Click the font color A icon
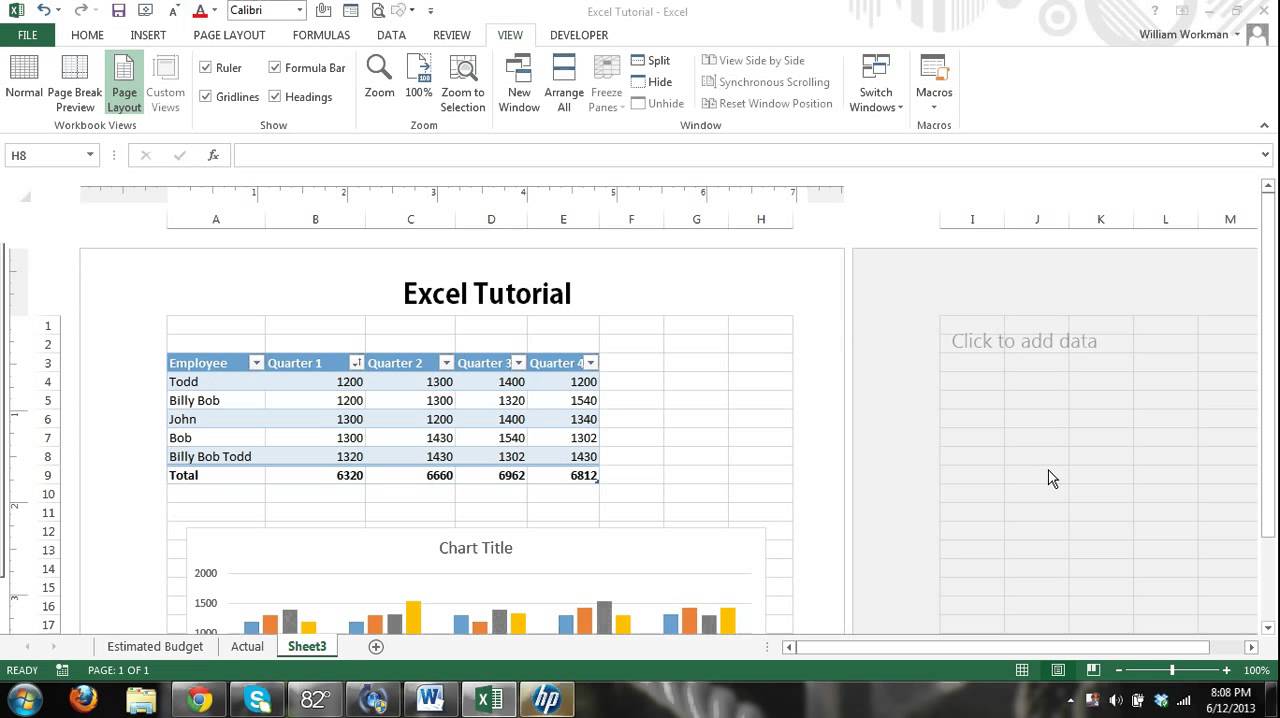 [199, 11]
